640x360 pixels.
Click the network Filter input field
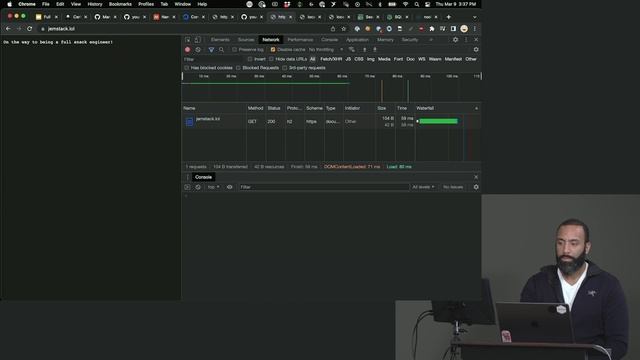click(x=213, y=59)
